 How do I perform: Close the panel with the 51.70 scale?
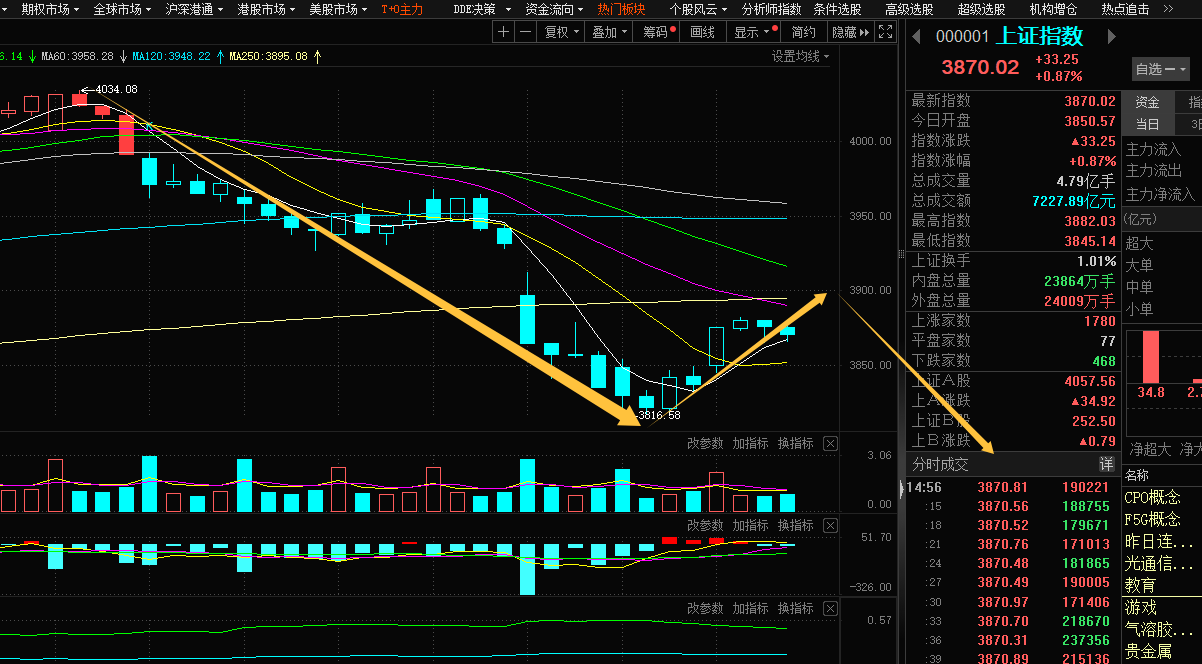(830, 525)
